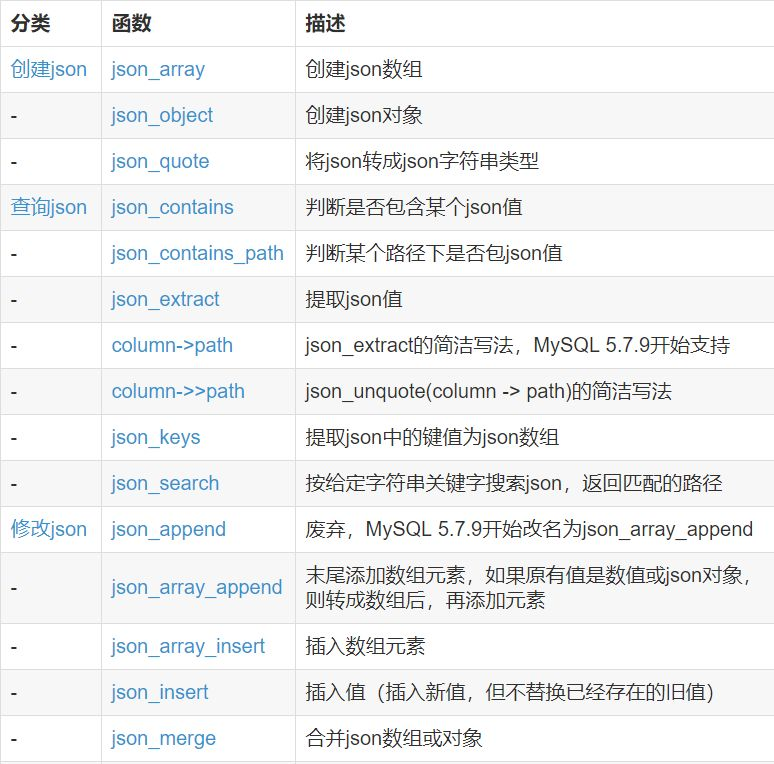Select the 分类 column header
The width and height of the screenshot is (774, 764).
[31, 23]
